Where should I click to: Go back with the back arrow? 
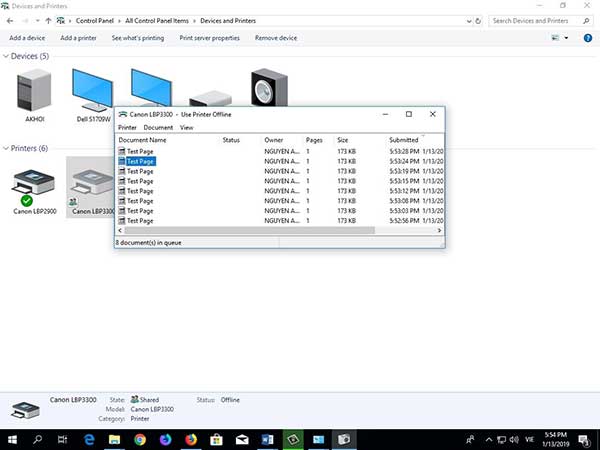click(10, 21)
